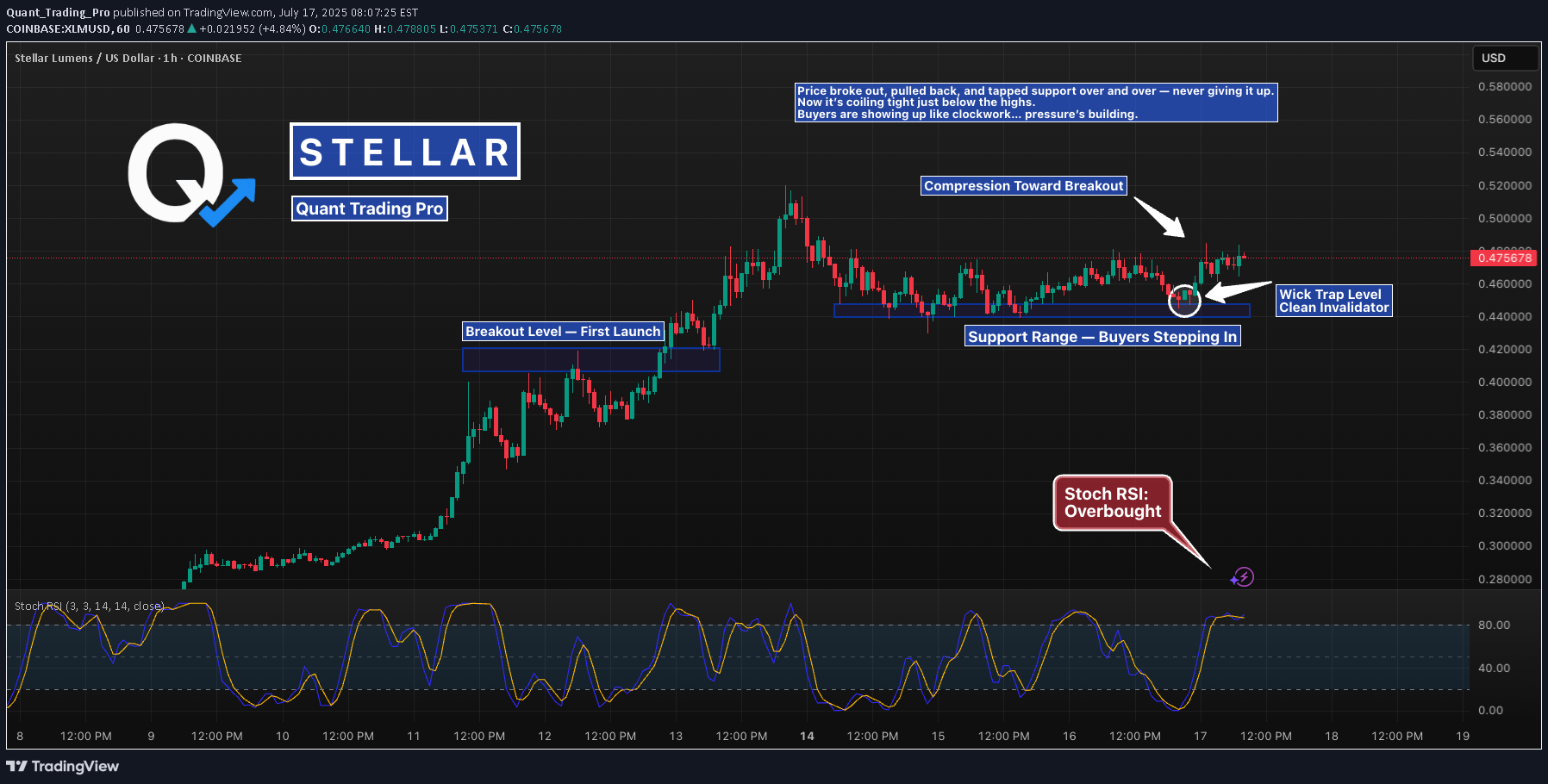Click the 0.580000 price axis label
This screenshot has height=784, width=1548.
(x=1505, y=86)
